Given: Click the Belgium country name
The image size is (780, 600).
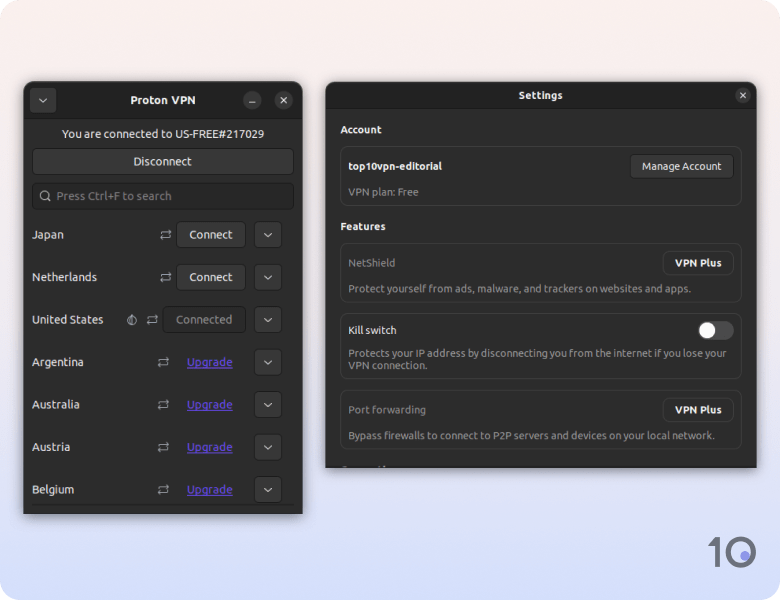Looking at the screenshot, I should pyautogui.click(x=53, y=490).
